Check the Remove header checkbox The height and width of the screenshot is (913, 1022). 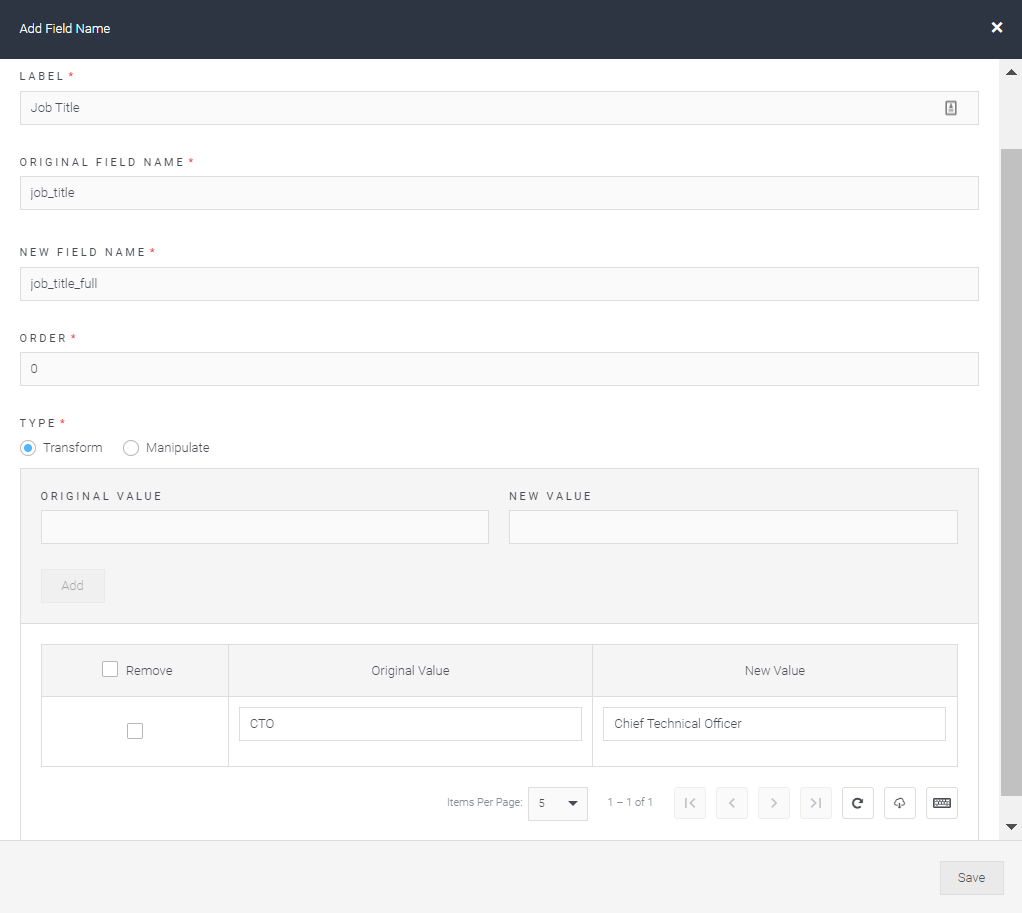pos(110,669)
